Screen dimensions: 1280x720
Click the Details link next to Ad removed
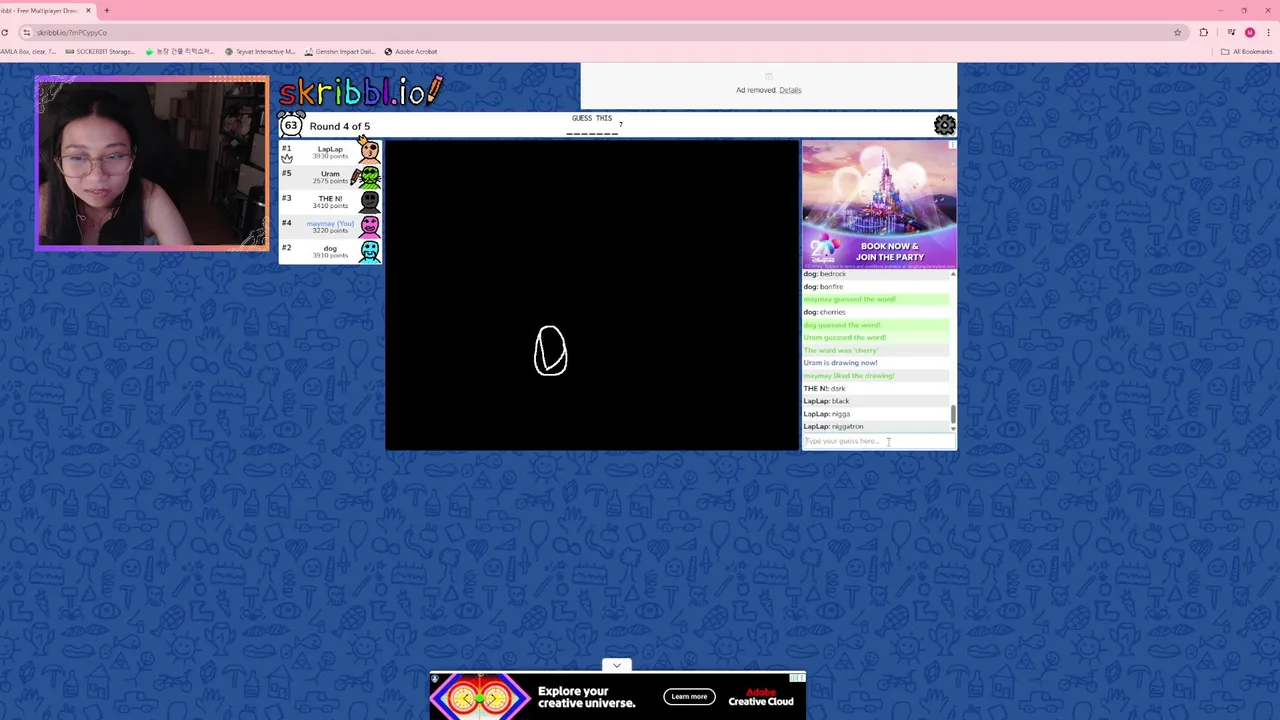point(790,90)
